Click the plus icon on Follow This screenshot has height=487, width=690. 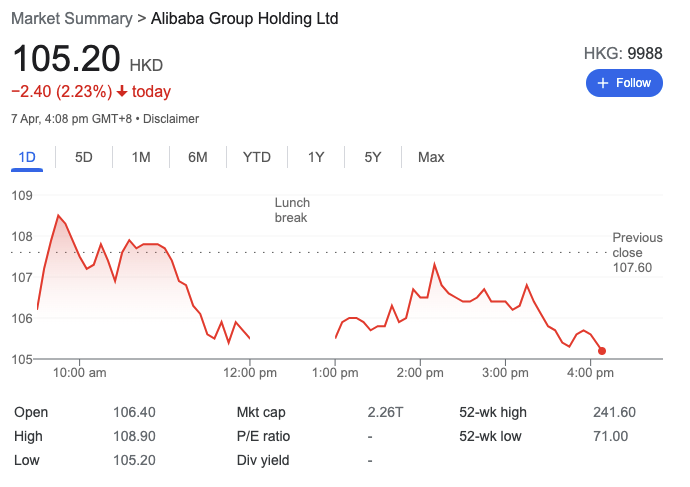click(x=603, y=83)
